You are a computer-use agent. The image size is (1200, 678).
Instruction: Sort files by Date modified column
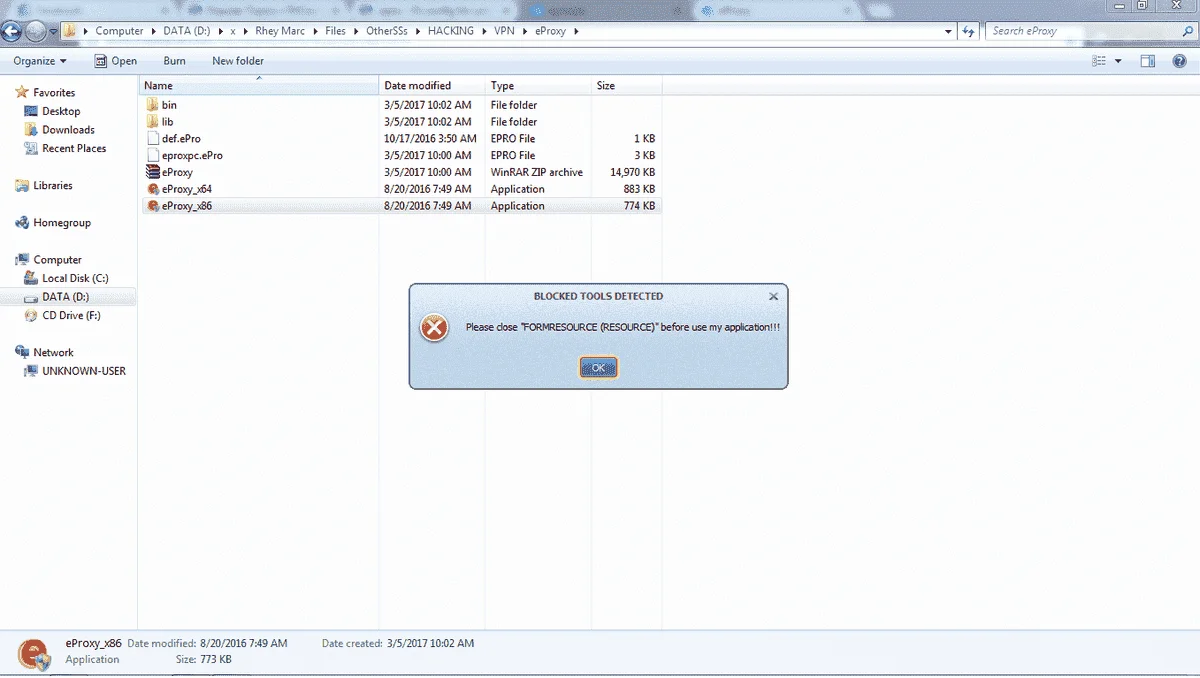(x=432, y=86)
